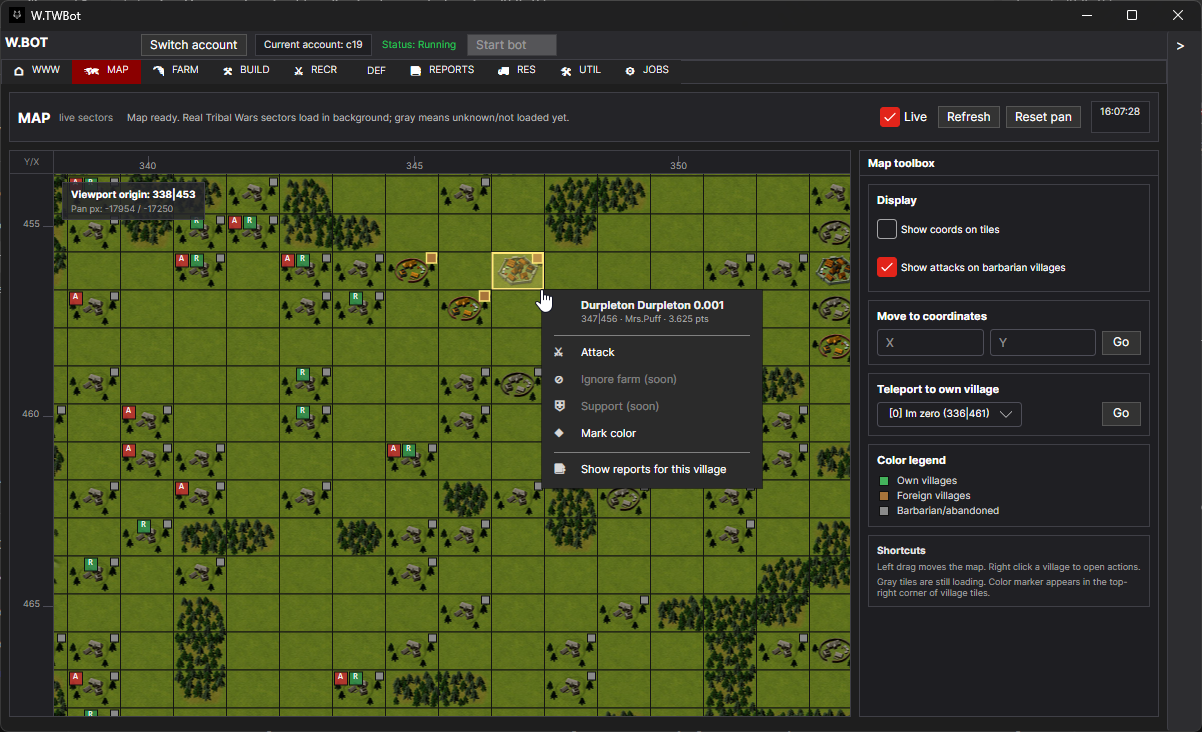This screenshot has height=732, width=1202.
Task: Click the Viewport origin: 338|453 tooltip
Action: [132, 201]
